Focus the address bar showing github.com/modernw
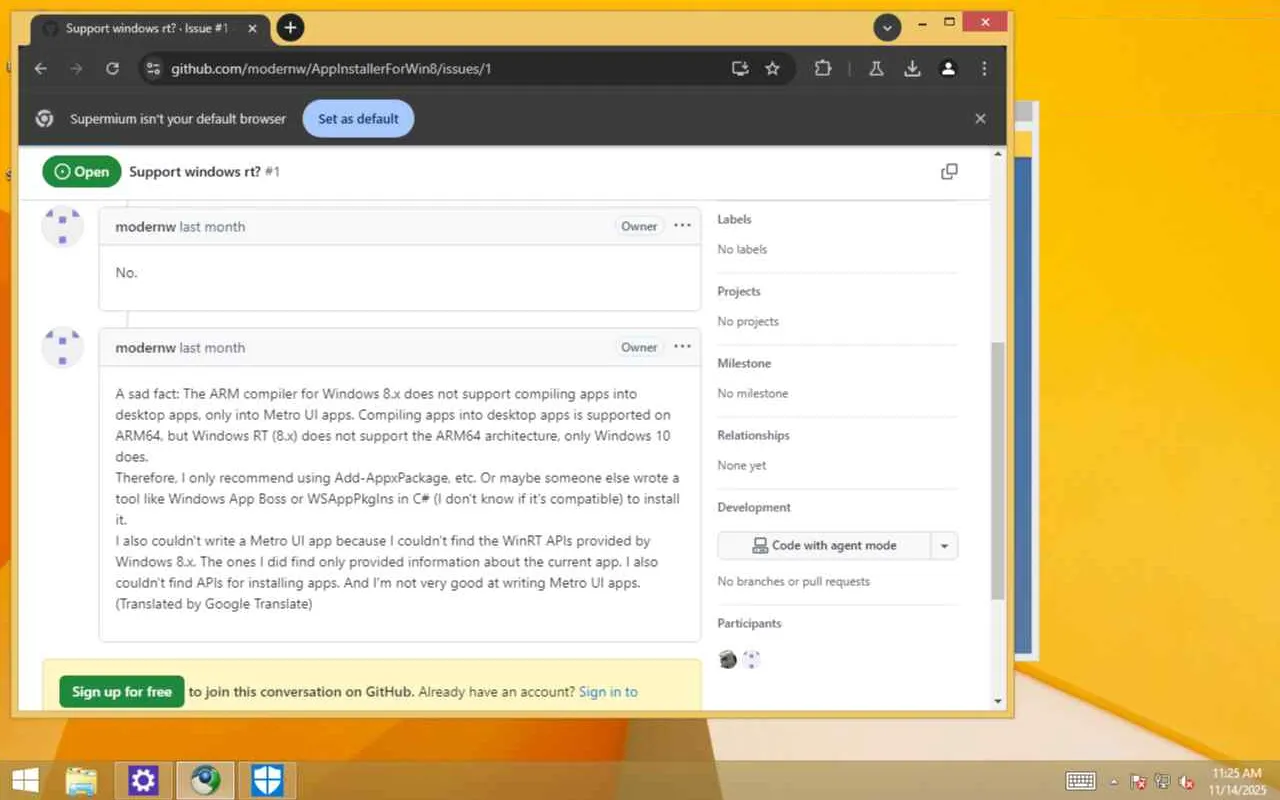Viewport: 1280px width, 800px height. [440, 69]
